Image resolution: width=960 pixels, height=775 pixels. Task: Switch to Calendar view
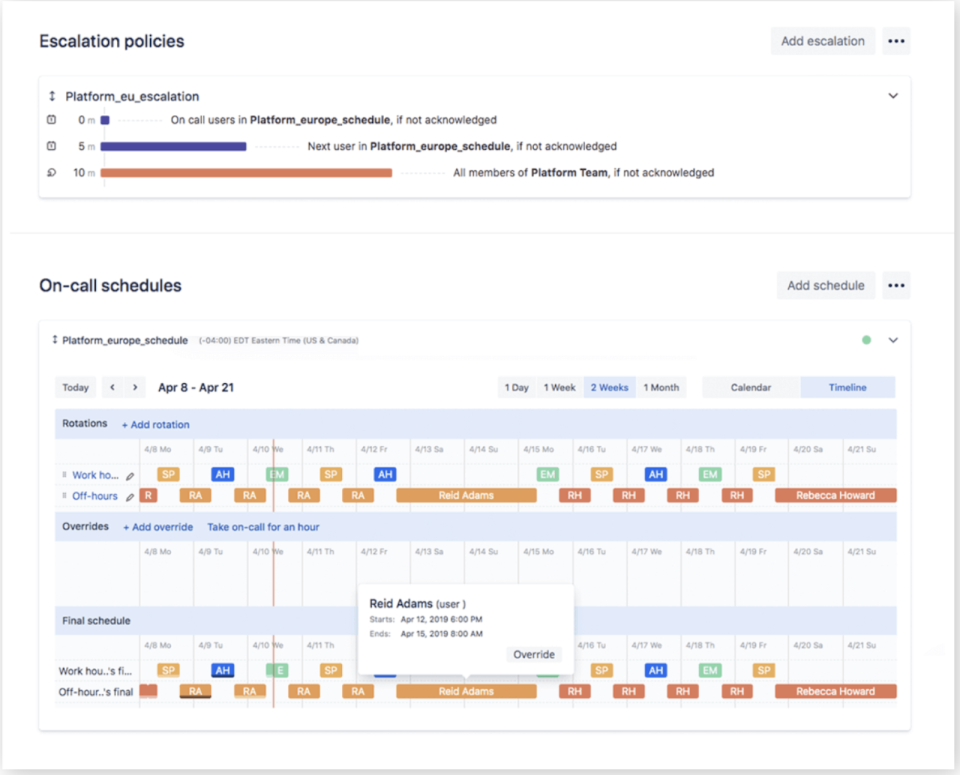click(x=751, y=387)
